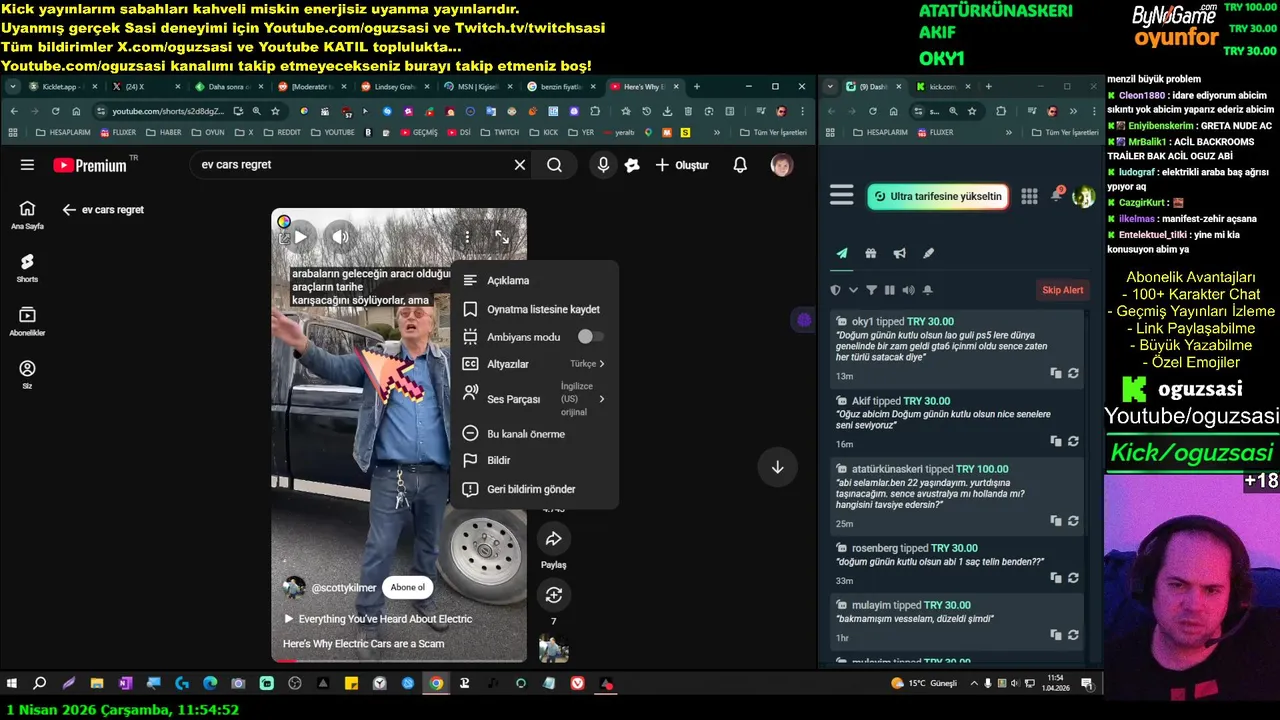Open the HESAPLARIM bookmarks folder in YouTube window
The height and width of the screenshot is (720, 1280).
click(64, 132)
